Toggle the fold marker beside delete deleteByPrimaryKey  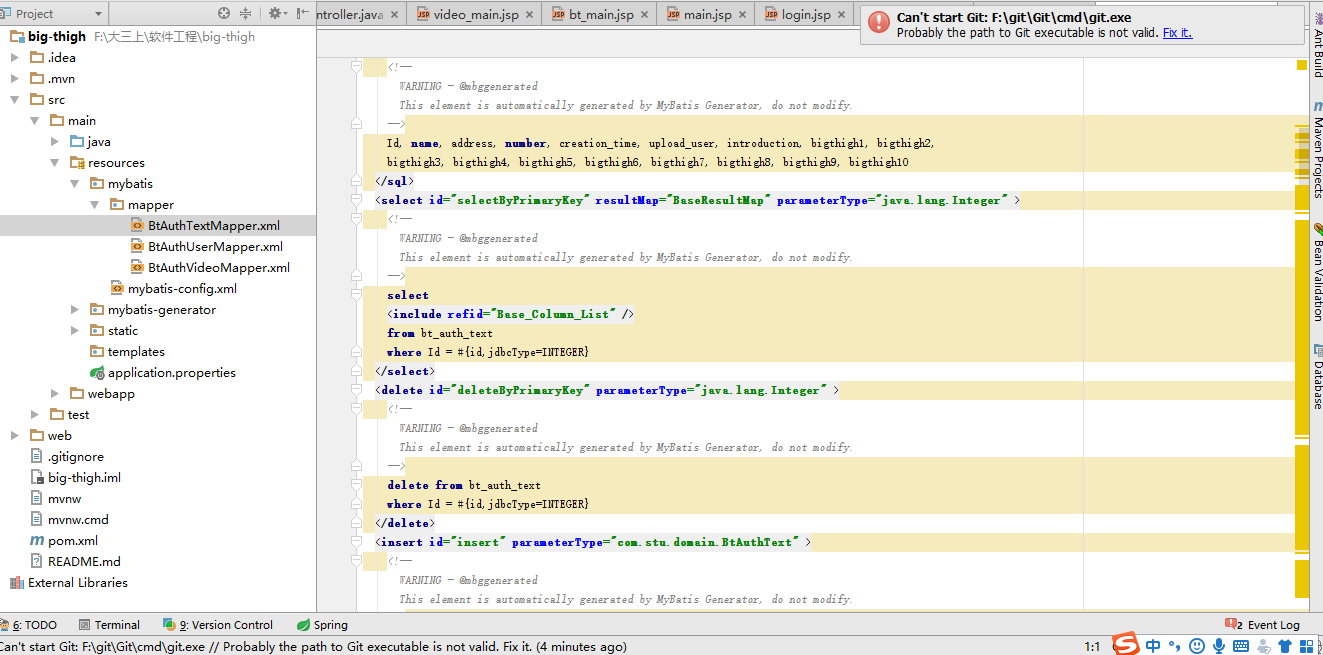click(x=356, y=390)
